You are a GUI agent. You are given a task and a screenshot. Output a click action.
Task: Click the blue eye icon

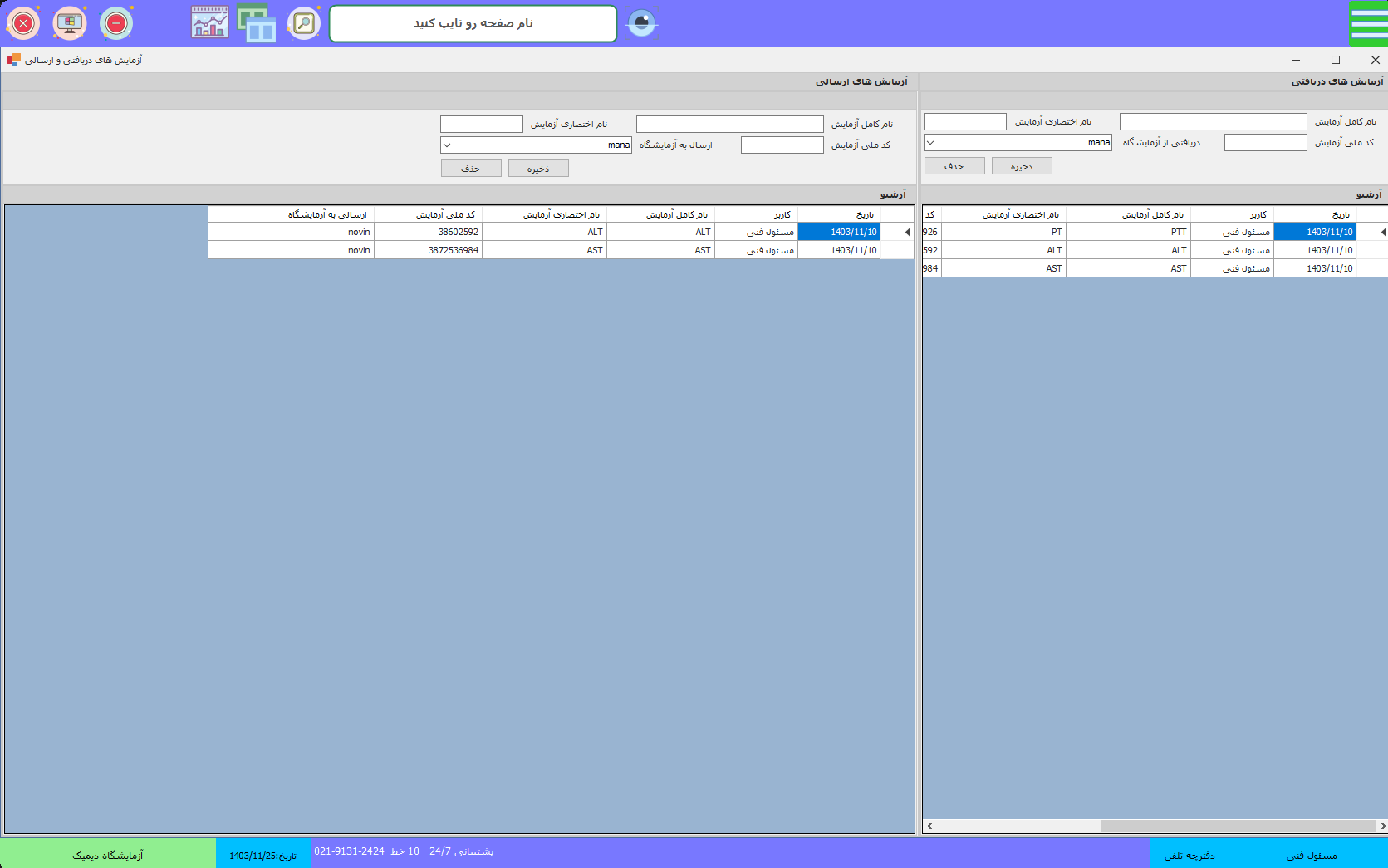coord(641,23)
